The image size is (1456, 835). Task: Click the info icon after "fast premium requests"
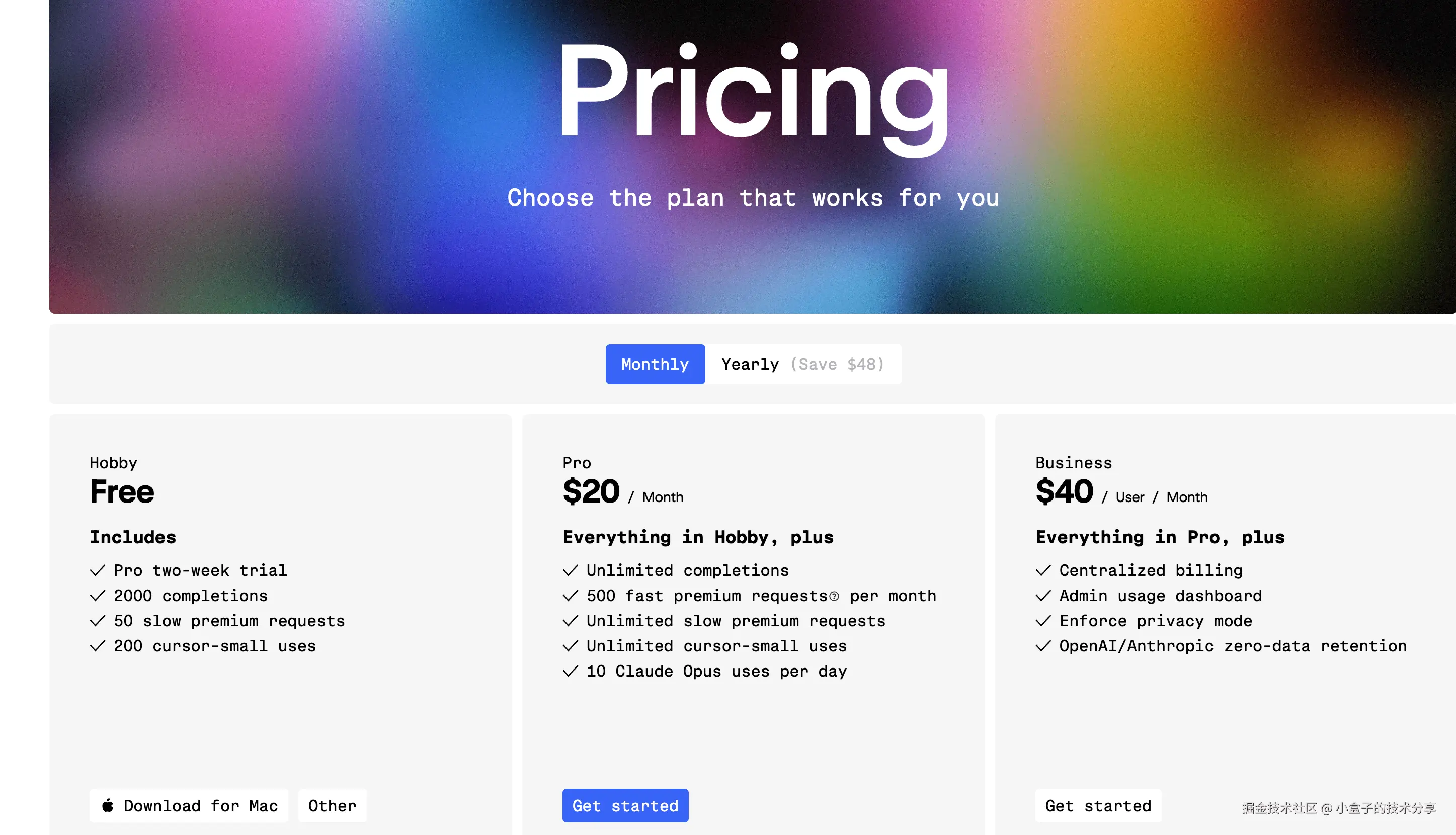coord(834,597)
